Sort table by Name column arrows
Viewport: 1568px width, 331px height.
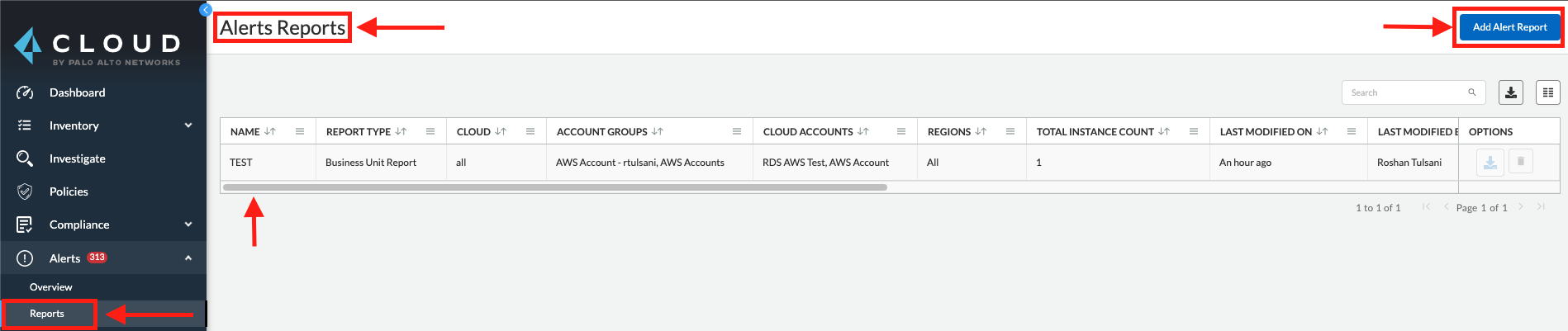270,131
